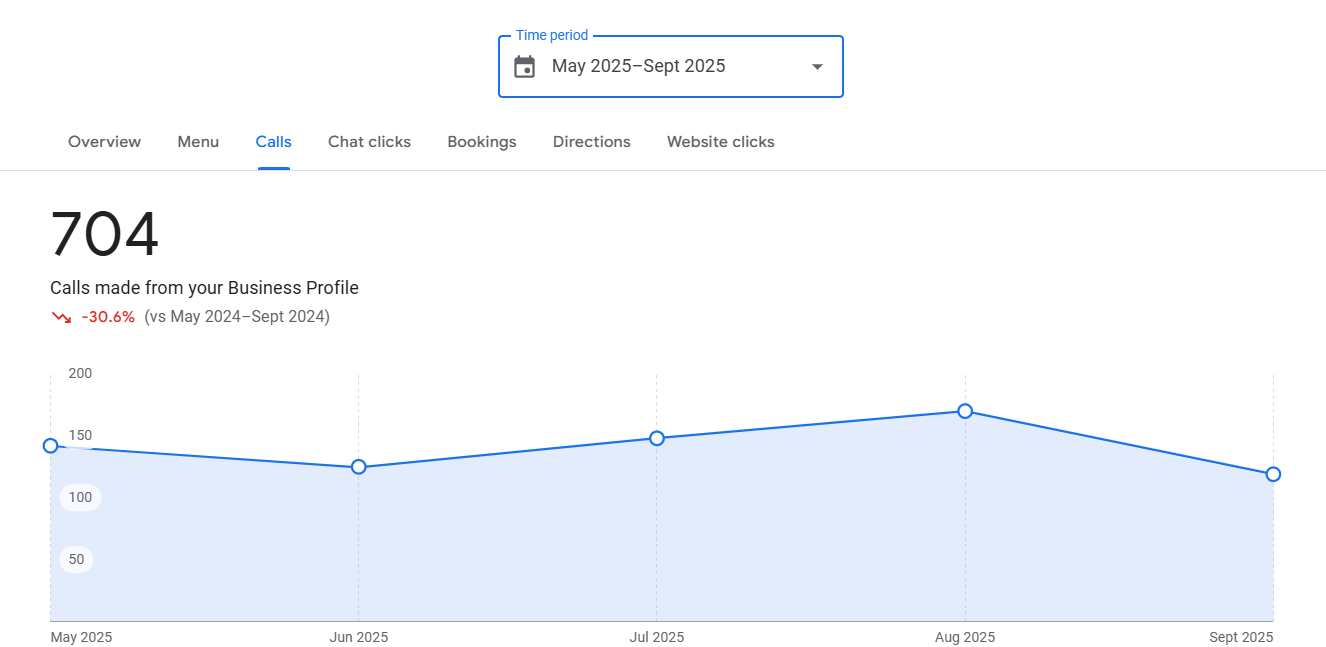The height and width of the screenshot is (647, 1326).
Task: Go to the Chat clicks tab
Action: point(369,142)
